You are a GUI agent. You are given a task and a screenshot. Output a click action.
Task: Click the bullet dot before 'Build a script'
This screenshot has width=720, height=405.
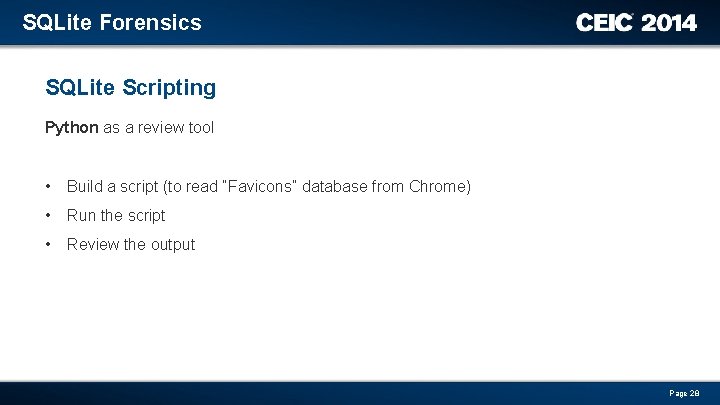(48, 186)
